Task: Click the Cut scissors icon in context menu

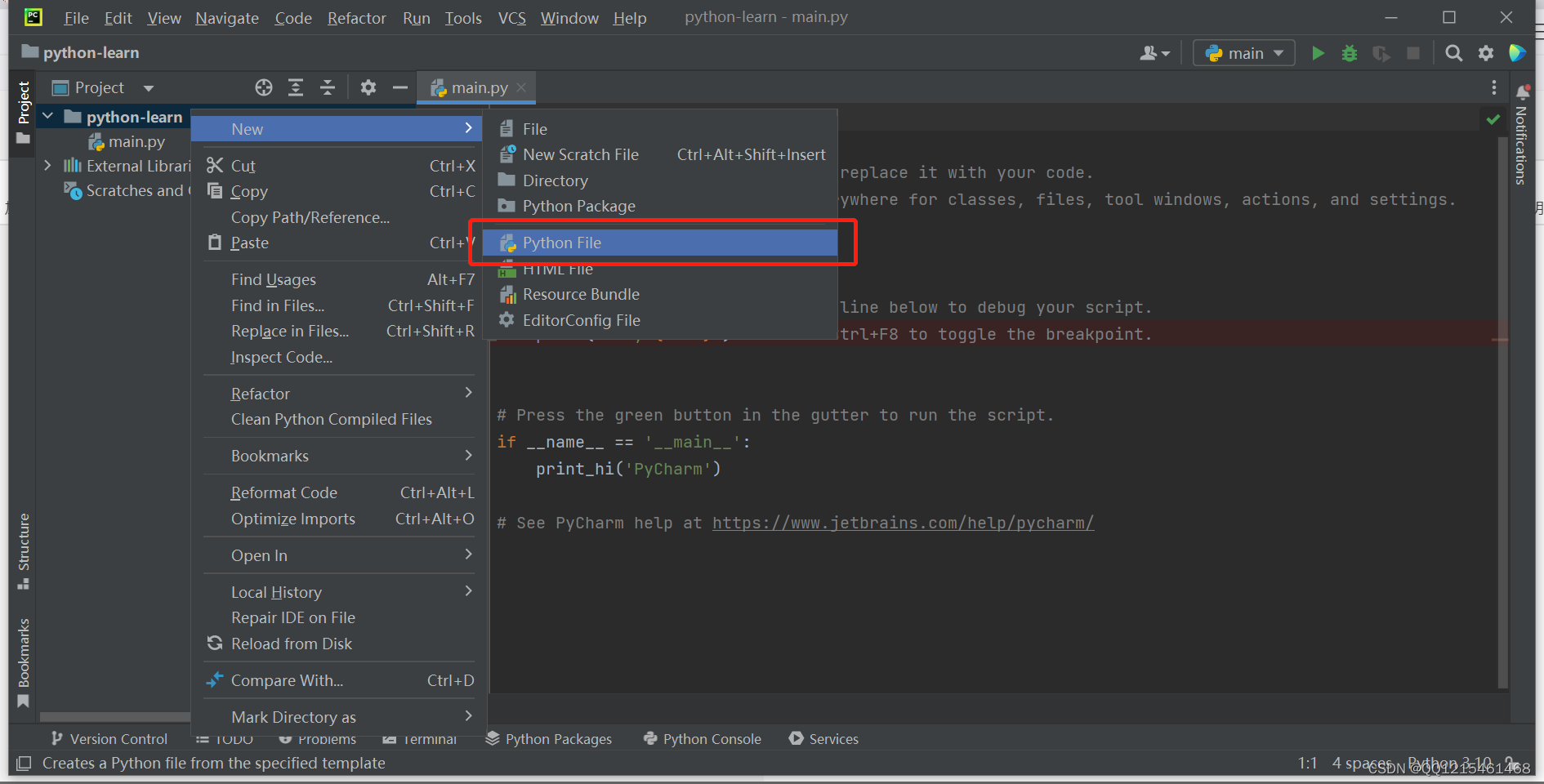Action: (215, 165)
